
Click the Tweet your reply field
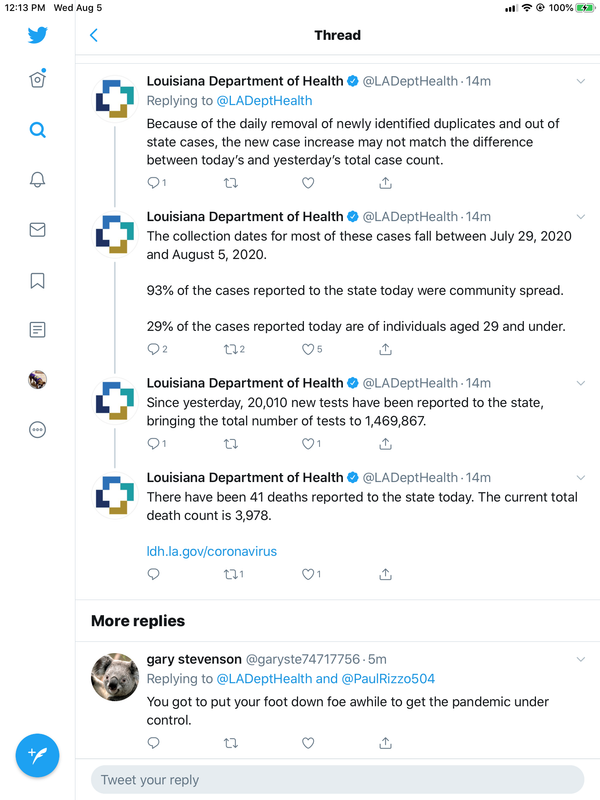337,780
